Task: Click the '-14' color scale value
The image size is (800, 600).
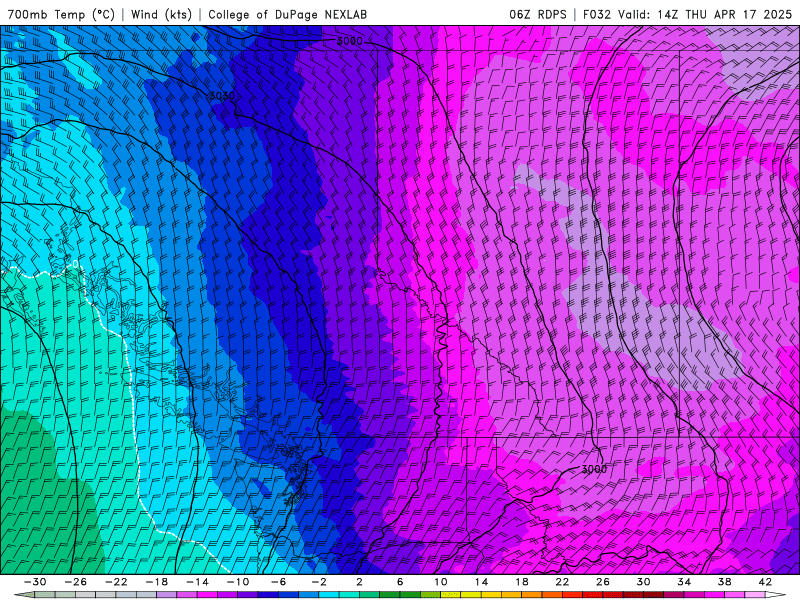Action: tap(197, 582)
